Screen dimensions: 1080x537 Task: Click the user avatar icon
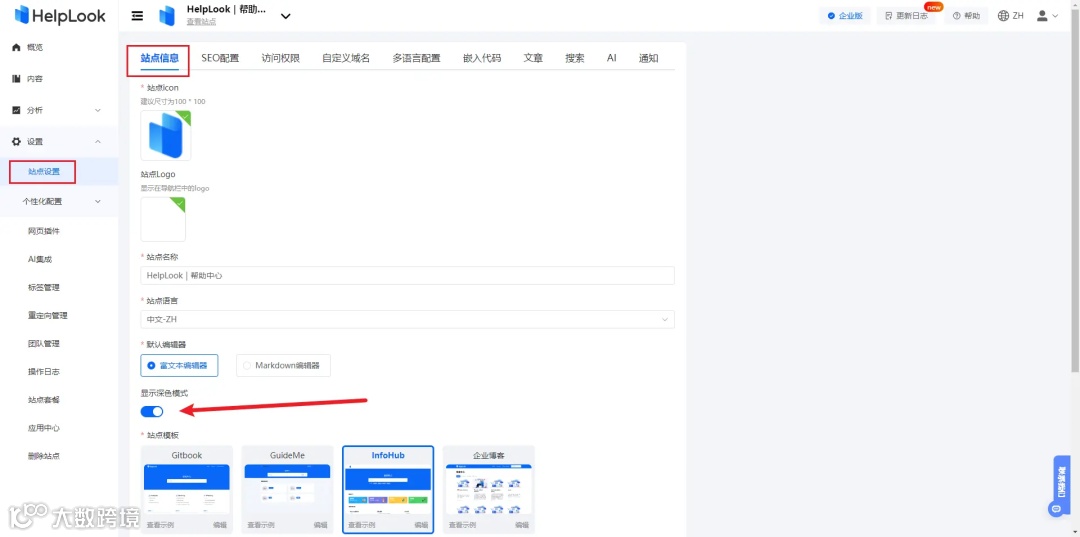pyautogui.click(x=1042, y=16)
